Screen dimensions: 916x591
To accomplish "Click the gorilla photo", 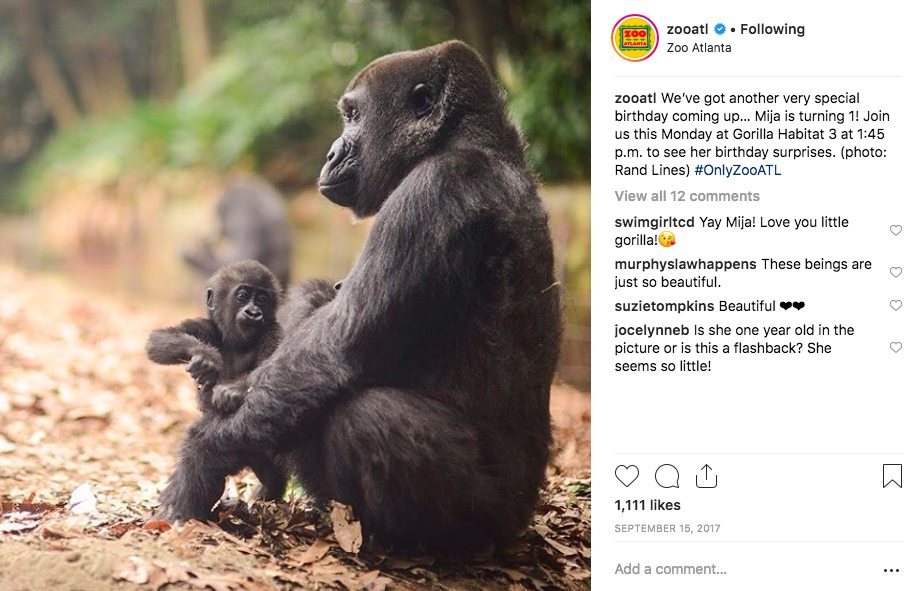I will pyautogui.click(x=295, y=296).
